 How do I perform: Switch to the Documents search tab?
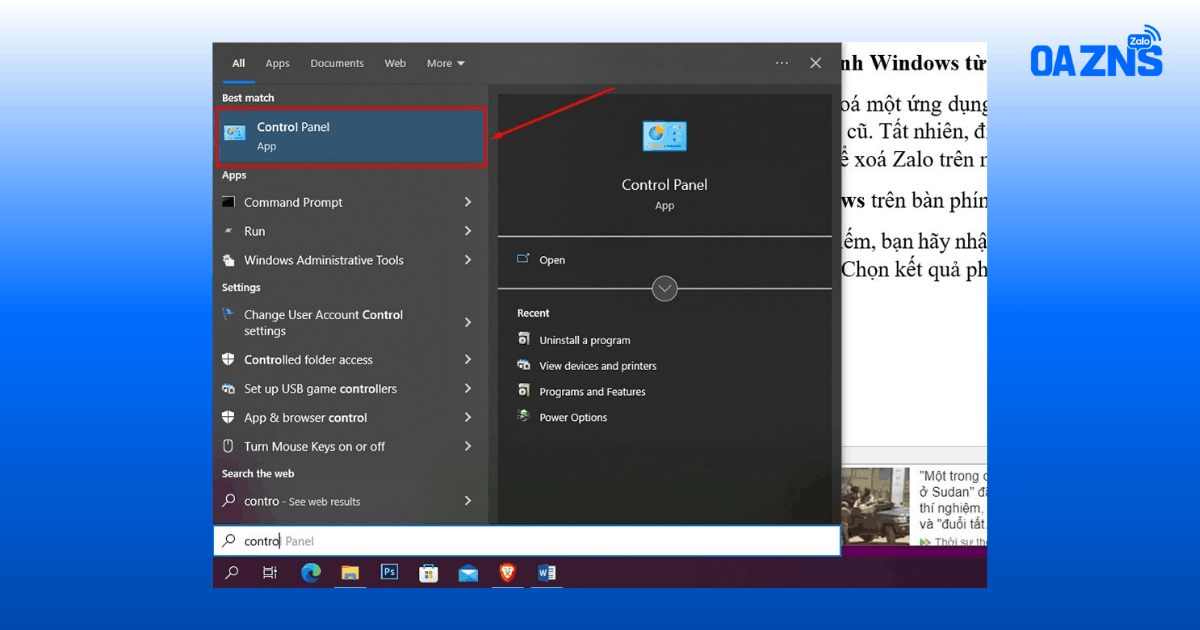(337, 63)
